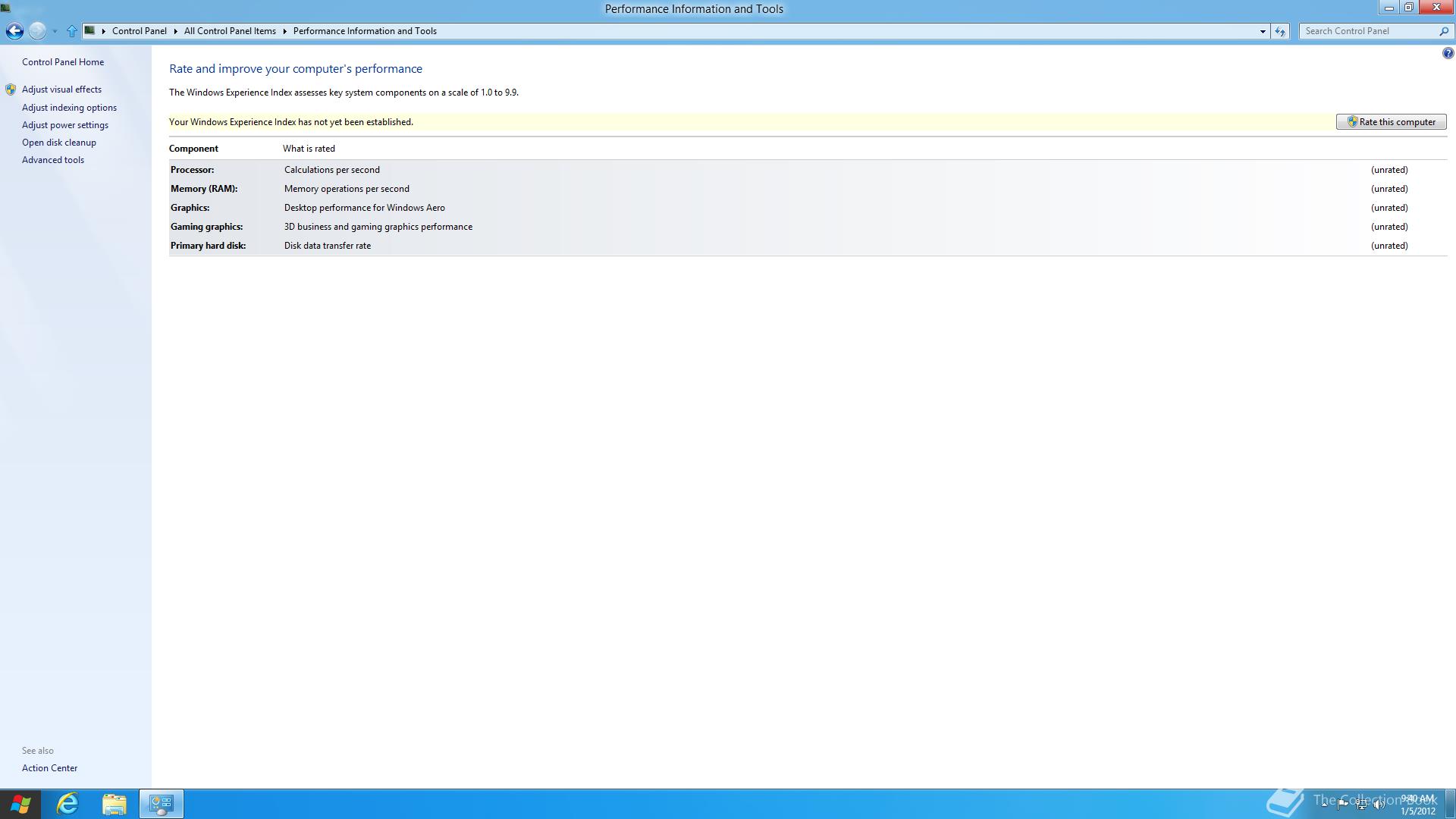Click 'Desktop performance for Windows Aero' text
1456x819 pixels.
pyautogui.click(x=365, y=208)
